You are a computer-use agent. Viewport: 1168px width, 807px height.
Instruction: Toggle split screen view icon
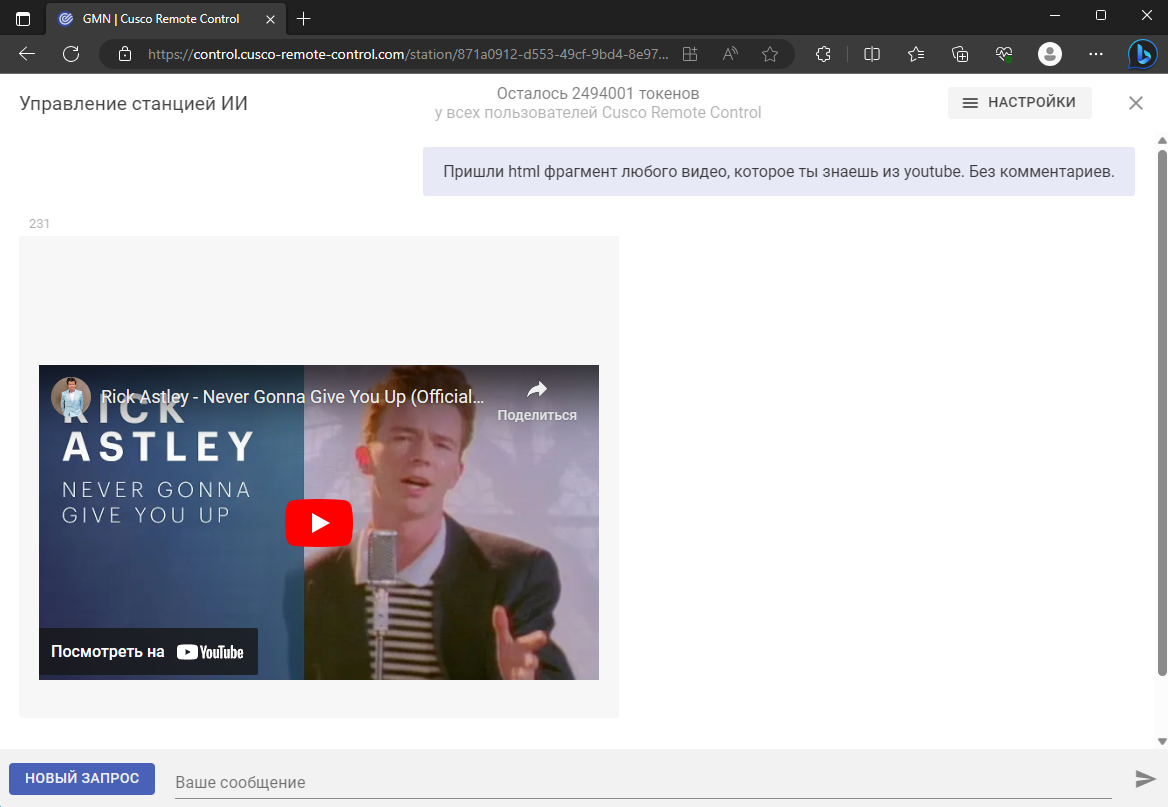tap(872, 54)
